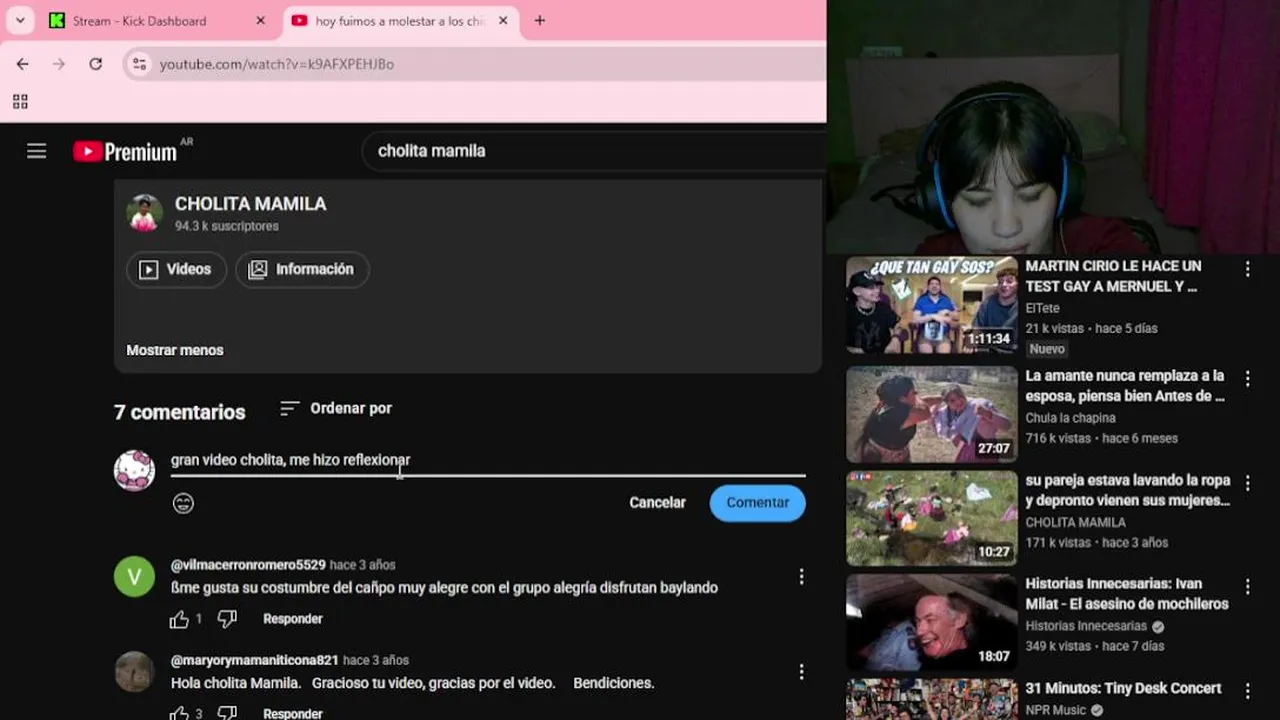This screenshot has height=720, width=1280.
Task: Open Historias Innecesarias Ivan Milat thumbnail
Action: [932, 622]
